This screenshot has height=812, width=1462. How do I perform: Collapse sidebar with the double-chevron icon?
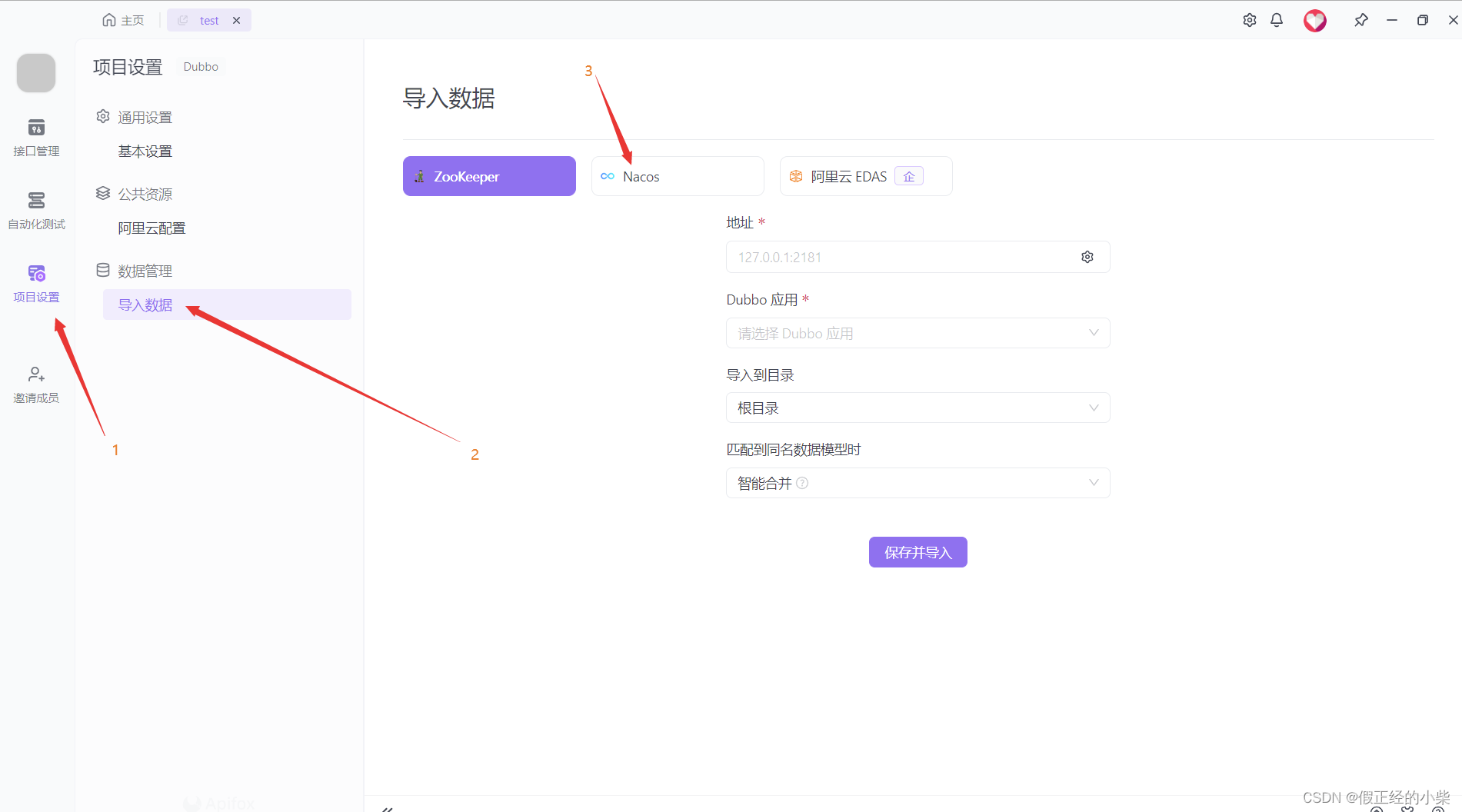[387, 808]
